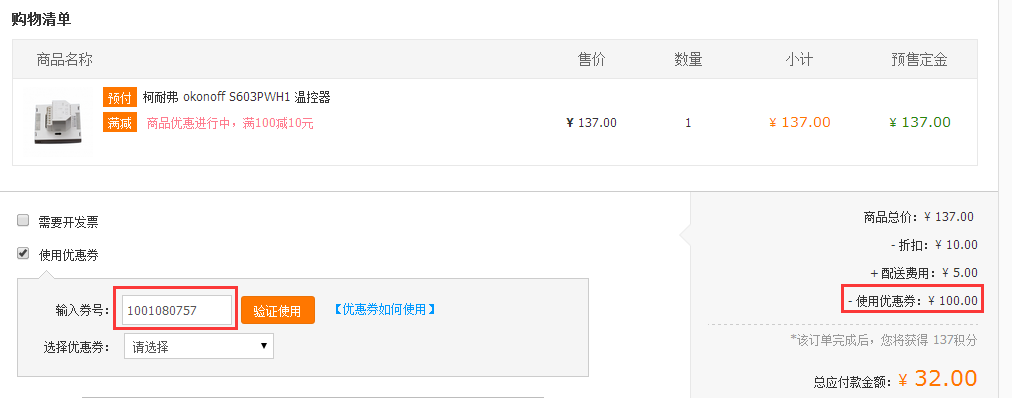1012x398 pixels.
Task: Click the 售价 column header
Action: click(592, 60)
